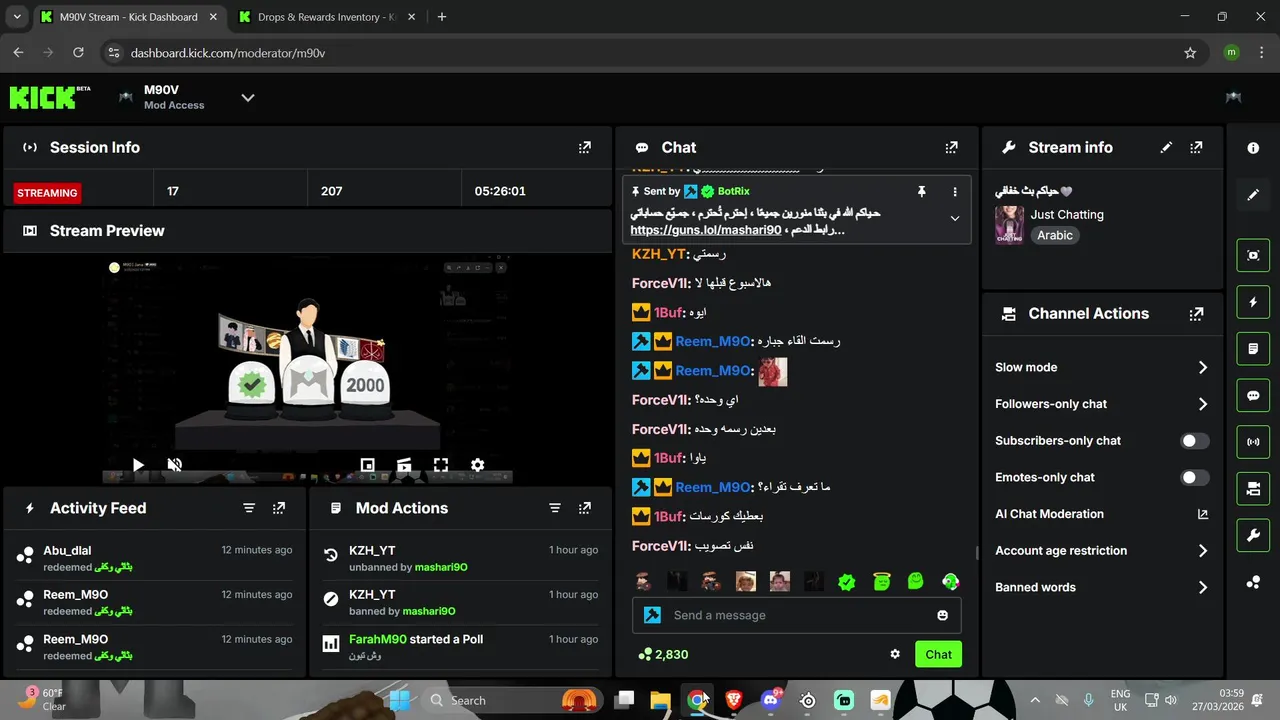The image size is (1280, 720).
Task: Toggle Channel Actions widget sidebar icon
Action: pos(1253,489)
